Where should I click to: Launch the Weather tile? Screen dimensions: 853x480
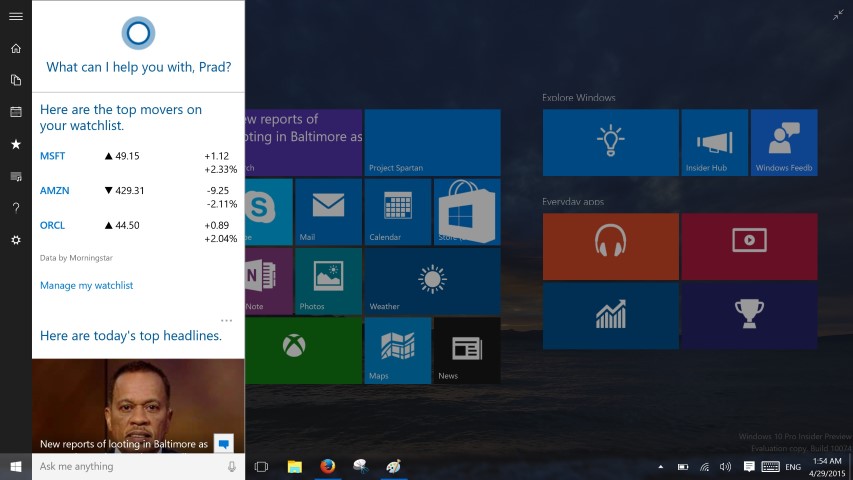(432, 282)
